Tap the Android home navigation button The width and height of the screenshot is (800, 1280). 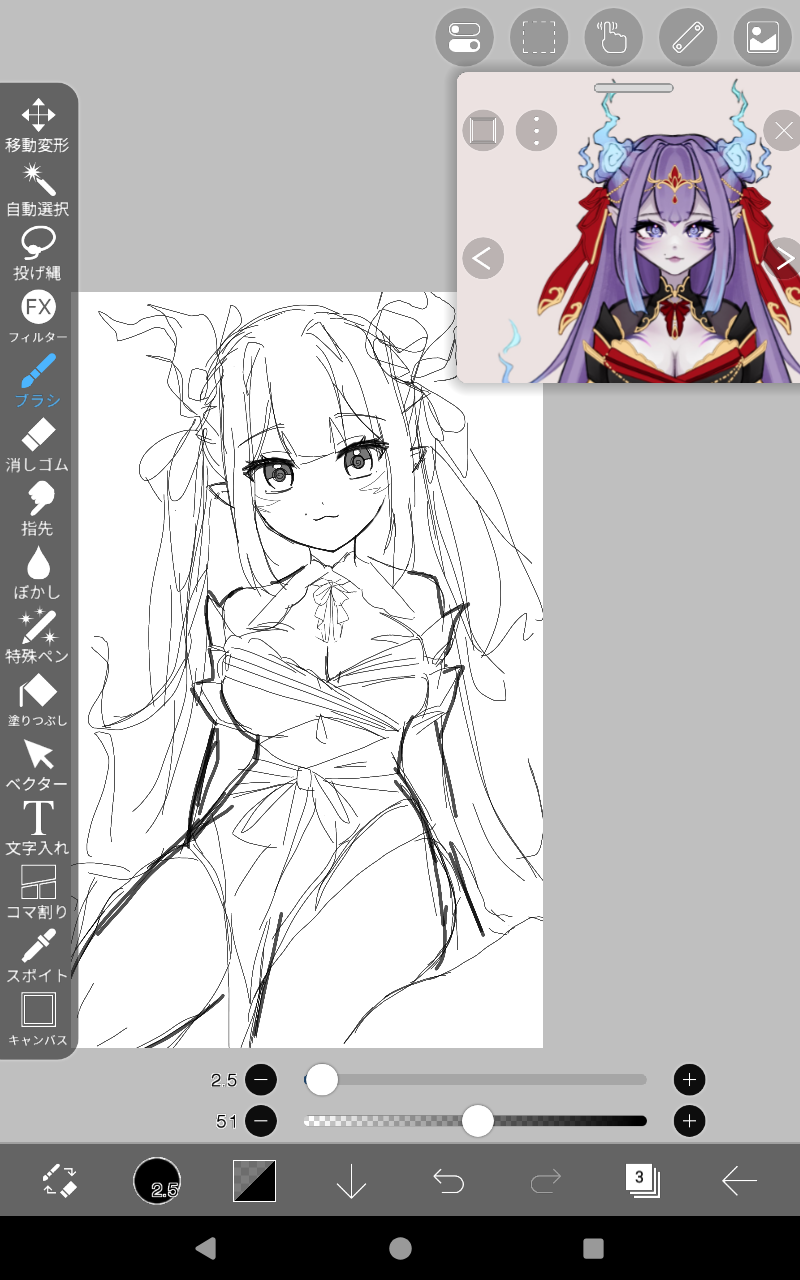(400, 1247)
